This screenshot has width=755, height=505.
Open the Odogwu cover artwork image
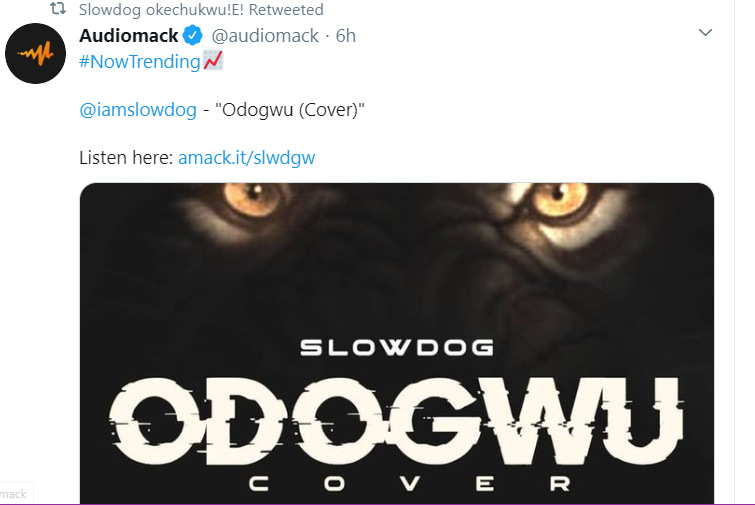(x=397, y=344)
